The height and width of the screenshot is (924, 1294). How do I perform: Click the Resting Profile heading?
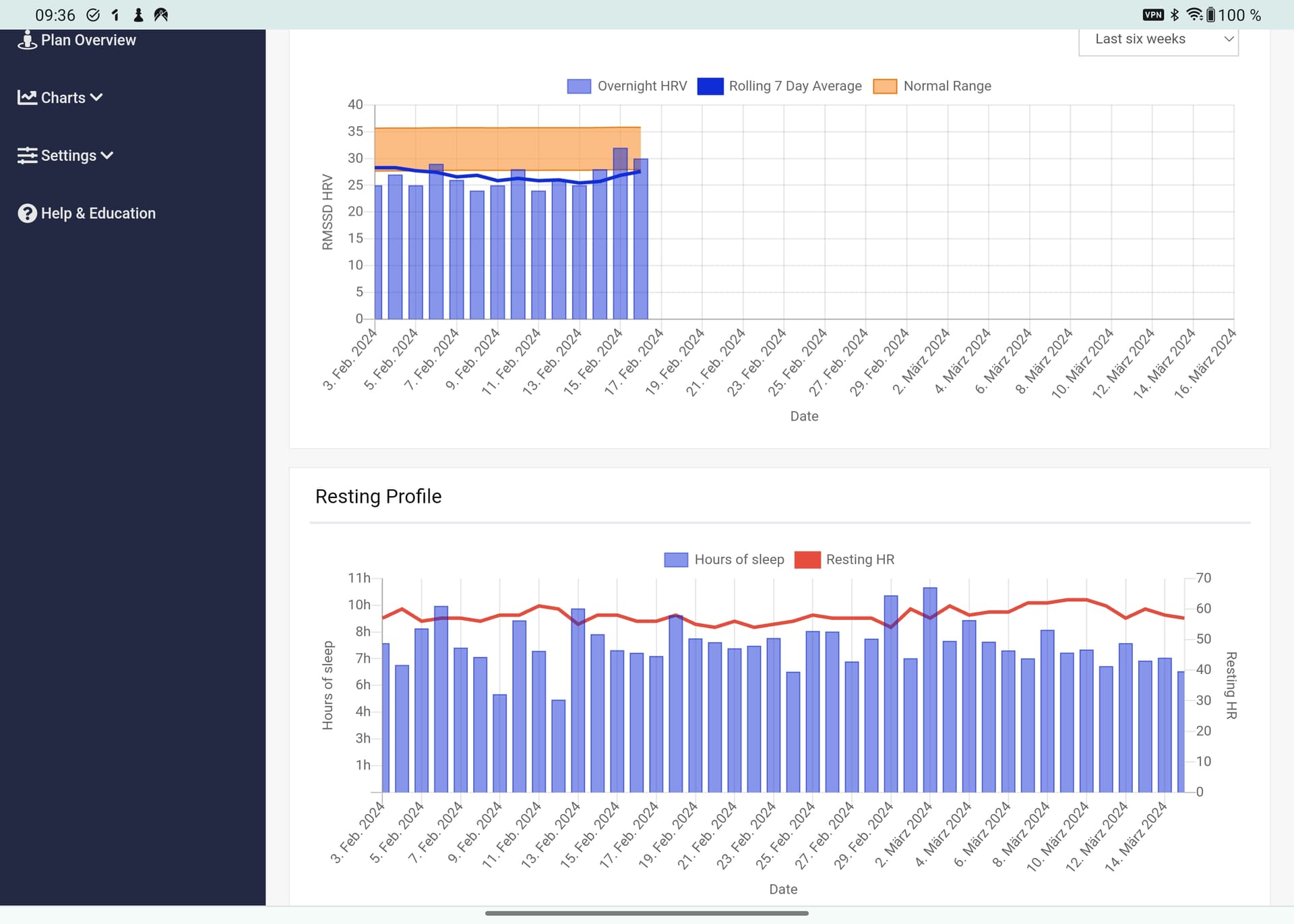coord(378,497)
